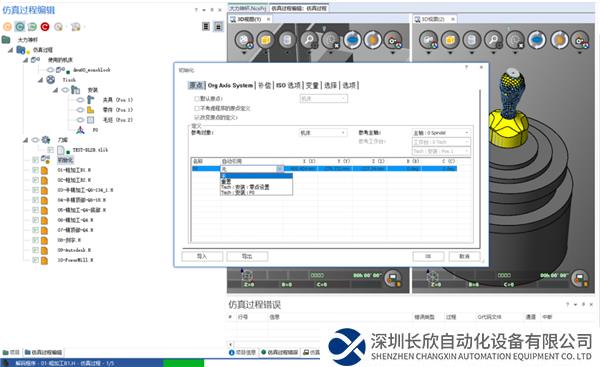Switch to the 补偿 tab
The width and height of the screenshot is (600, 367).
(264, 85)
